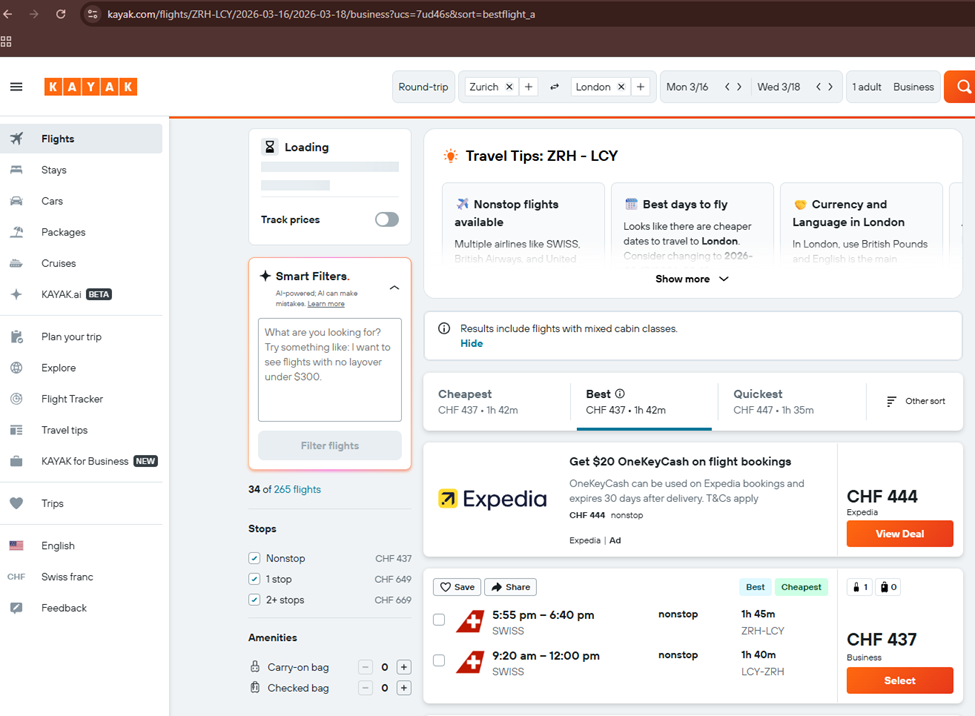Sort results by Best tab

click(x=644, y=401)
